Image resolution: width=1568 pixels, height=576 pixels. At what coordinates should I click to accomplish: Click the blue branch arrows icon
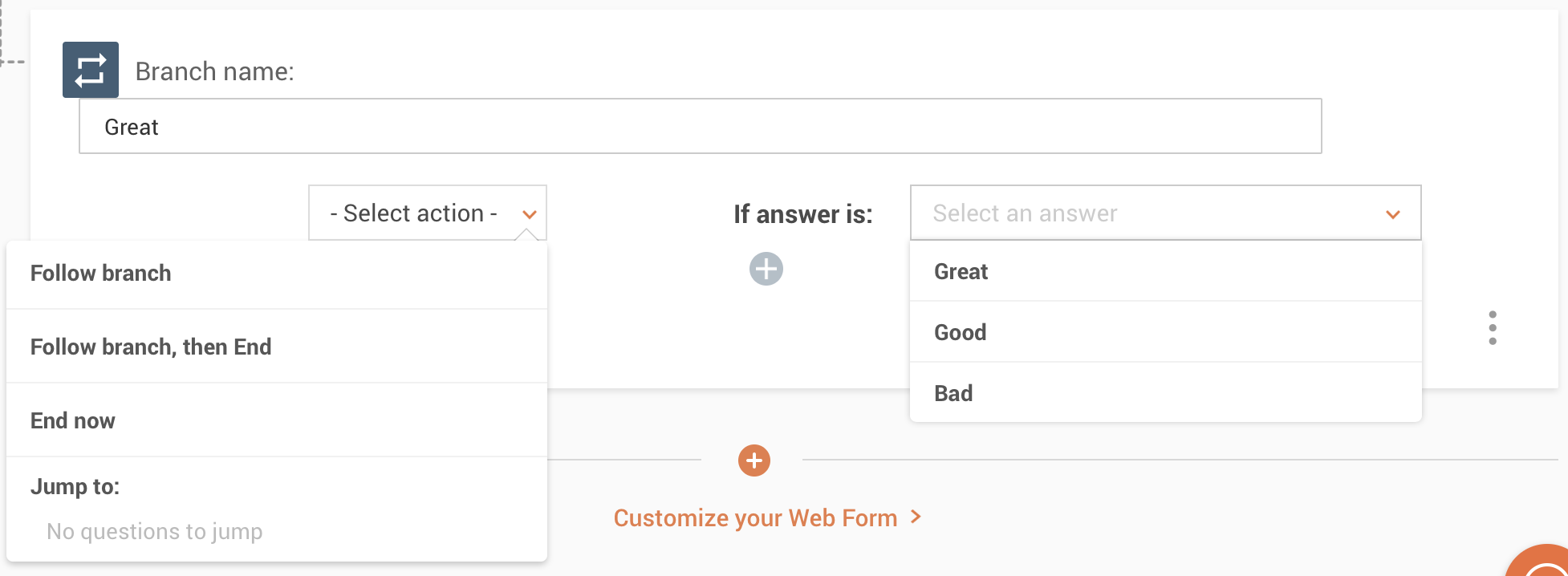91,70
